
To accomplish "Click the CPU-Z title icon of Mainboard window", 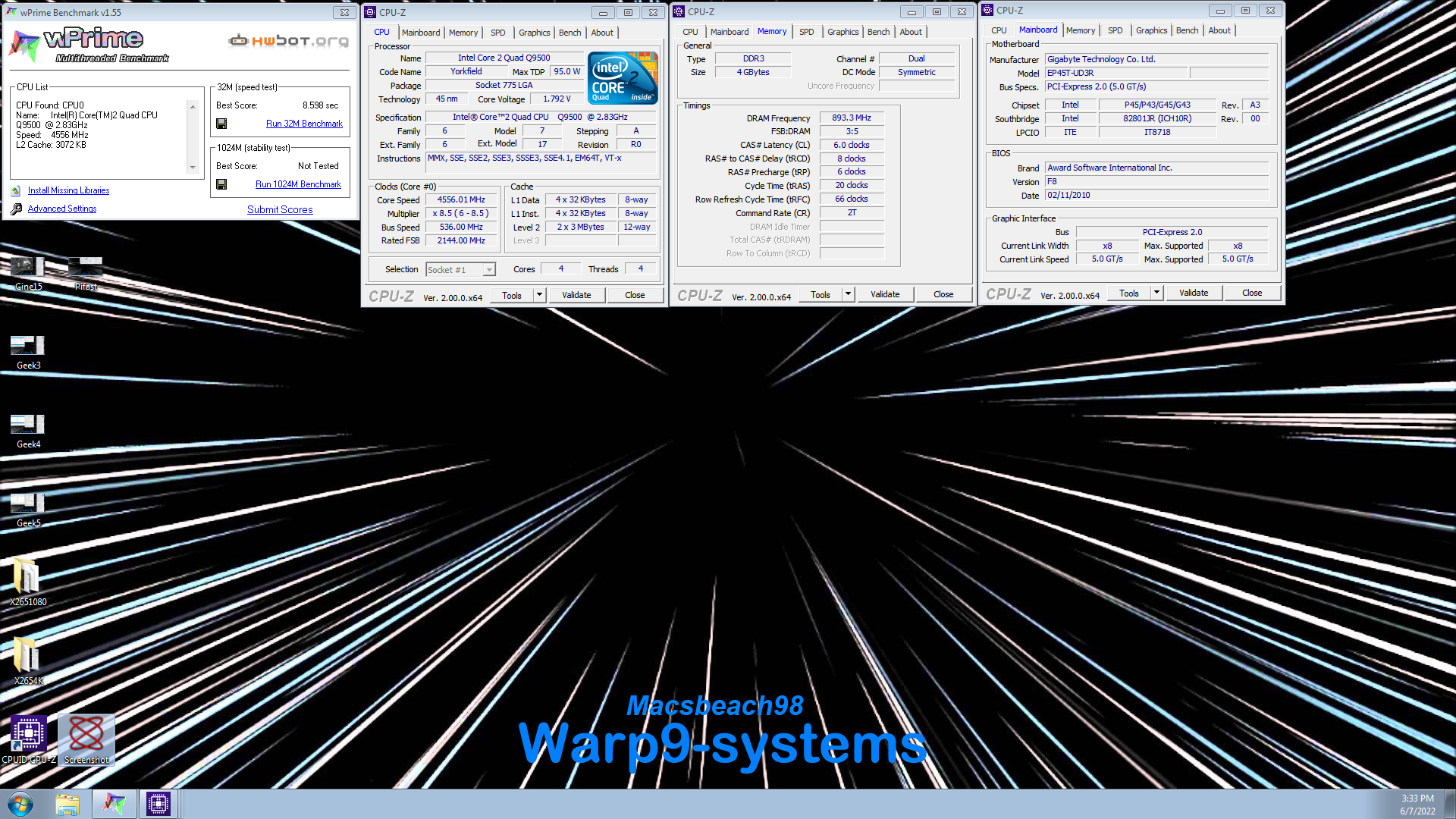I will point(987,10).
